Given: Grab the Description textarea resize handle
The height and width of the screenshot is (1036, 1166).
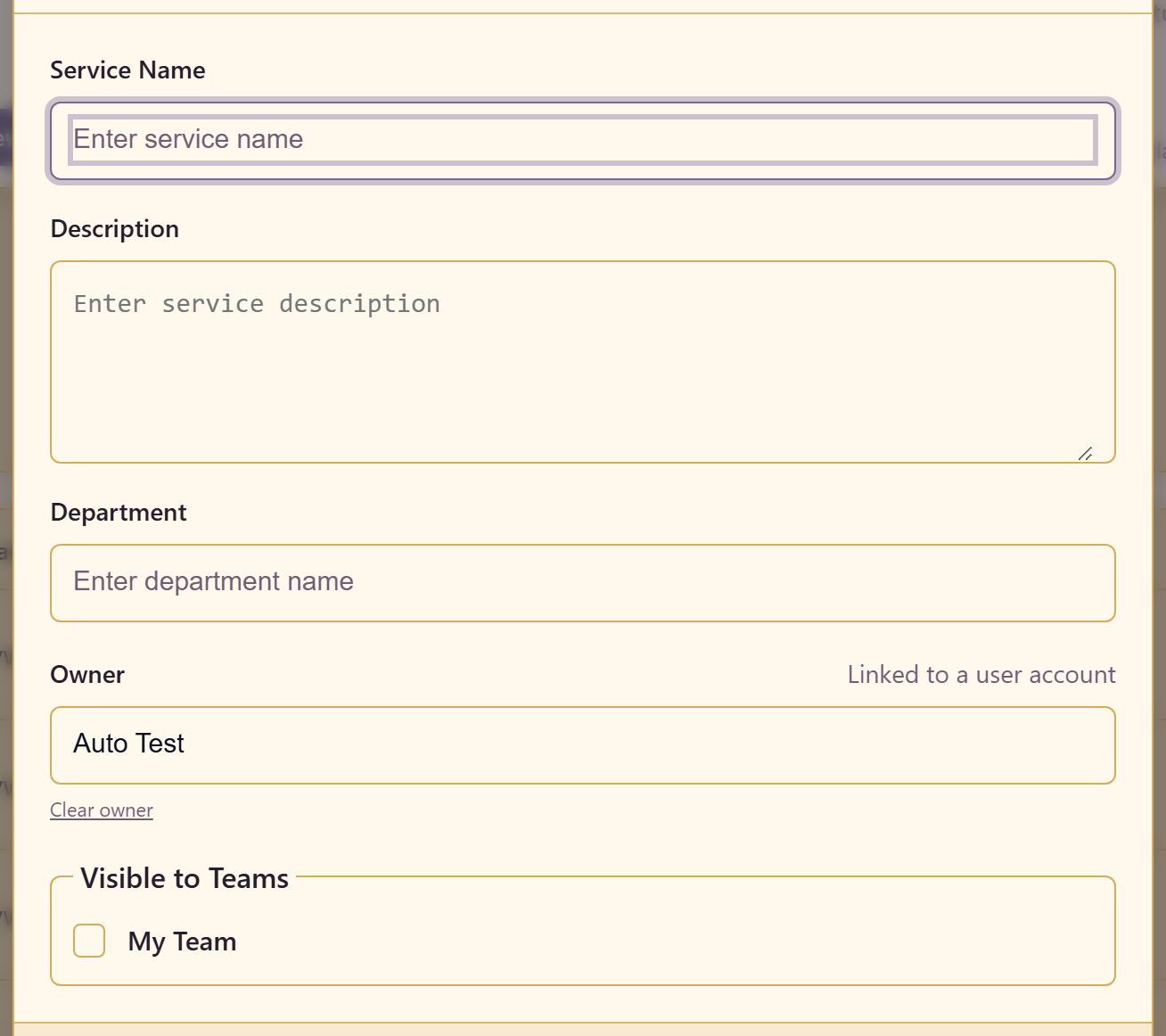Looking at the screenshot, I should [1085, 454].
